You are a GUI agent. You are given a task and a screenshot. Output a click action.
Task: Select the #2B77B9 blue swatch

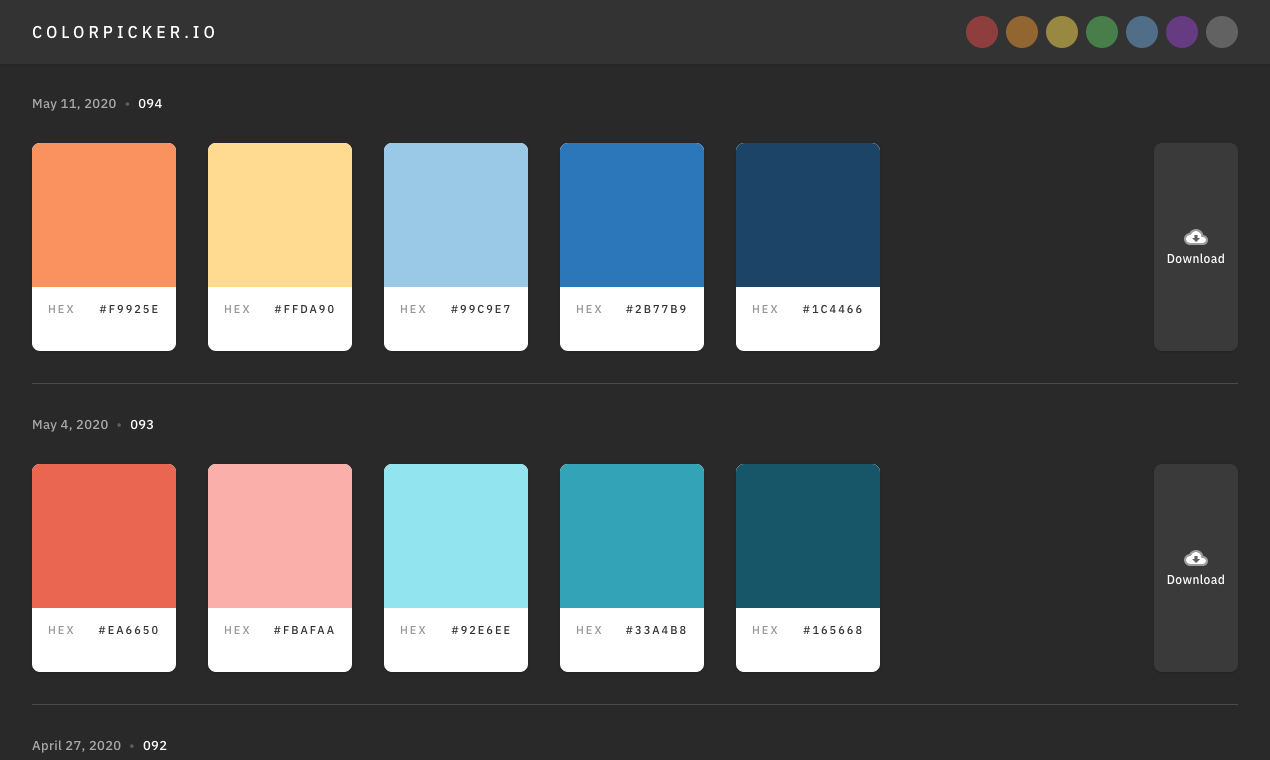632,214
